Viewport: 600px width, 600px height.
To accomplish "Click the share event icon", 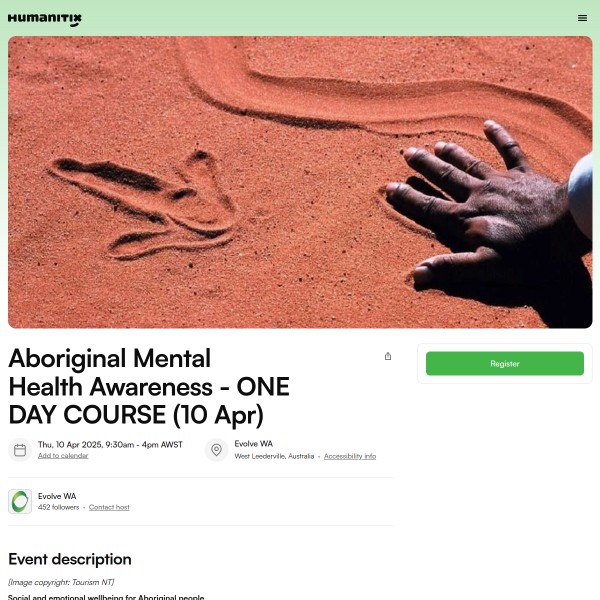I will point(388,356).
